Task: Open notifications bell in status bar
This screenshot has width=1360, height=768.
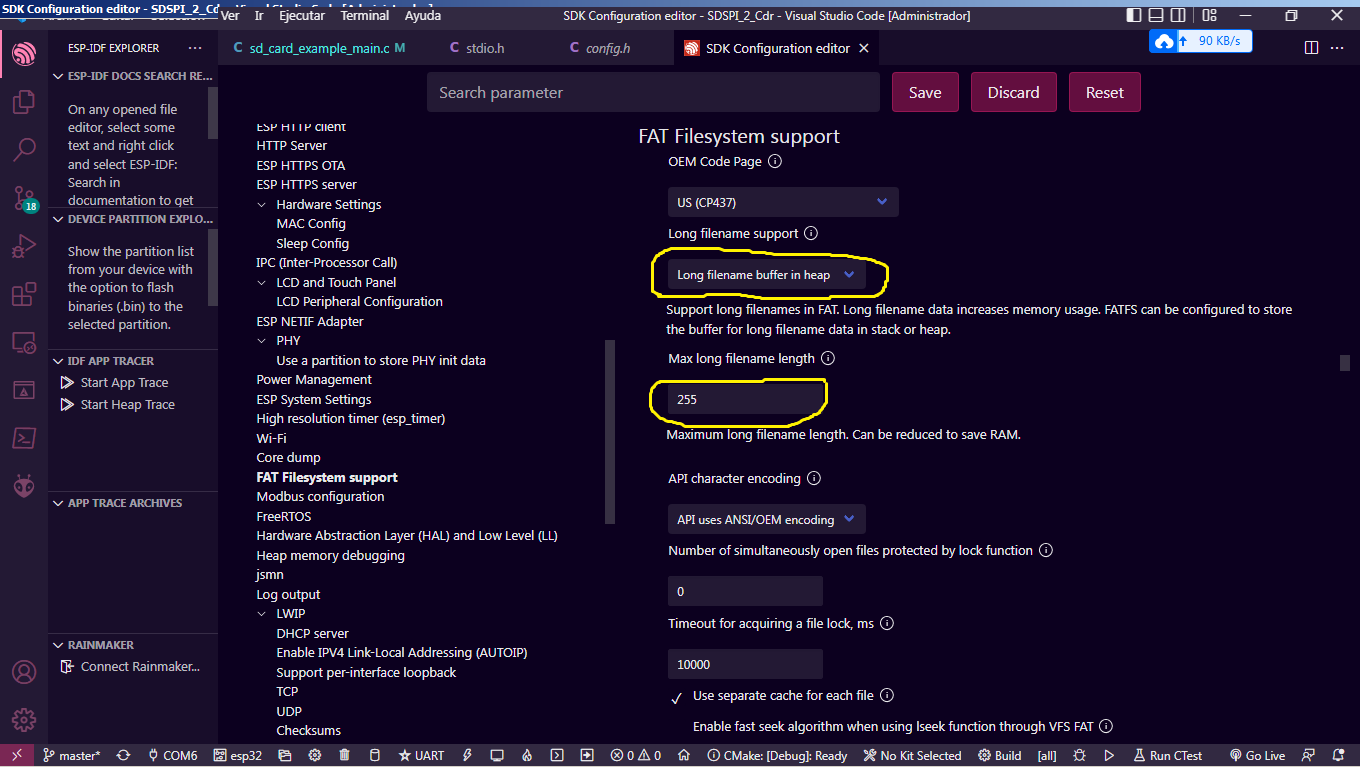Action: (1337, 756)
